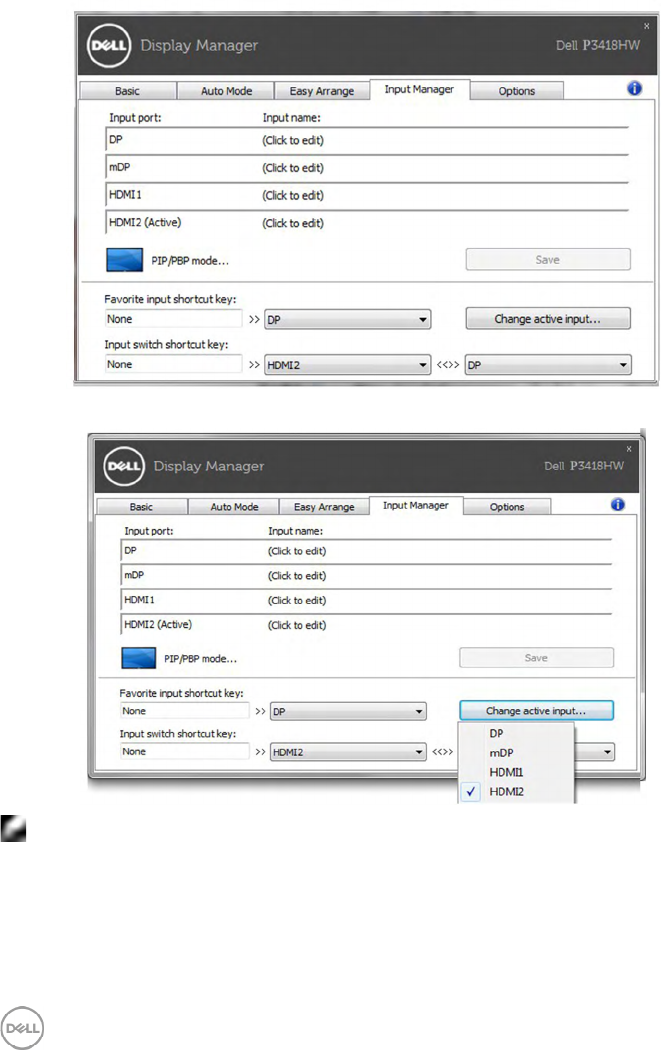Click favorite shortcut key field upper window
Viewport: 661px width, 1050px height.
click(x=173, y=319)
